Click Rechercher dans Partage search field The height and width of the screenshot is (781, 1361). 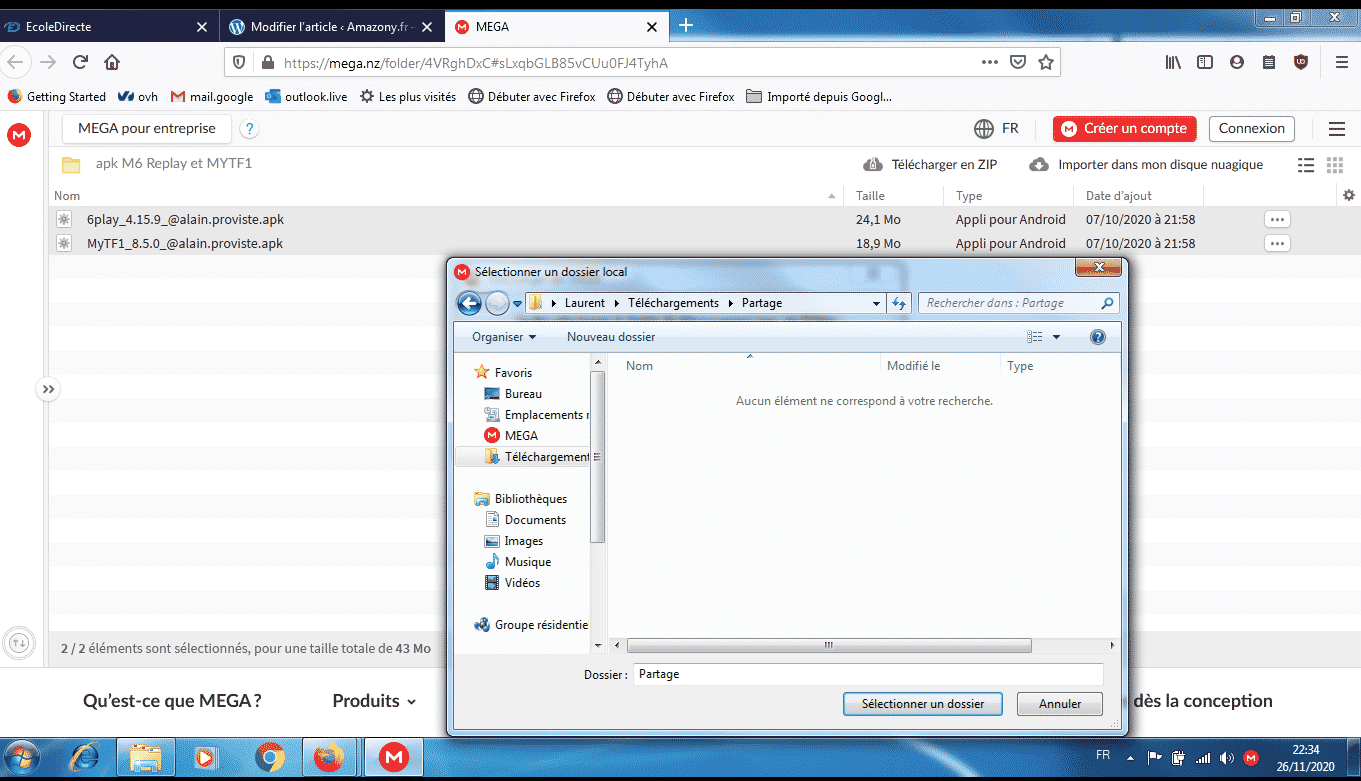(x=1019, y=303)
